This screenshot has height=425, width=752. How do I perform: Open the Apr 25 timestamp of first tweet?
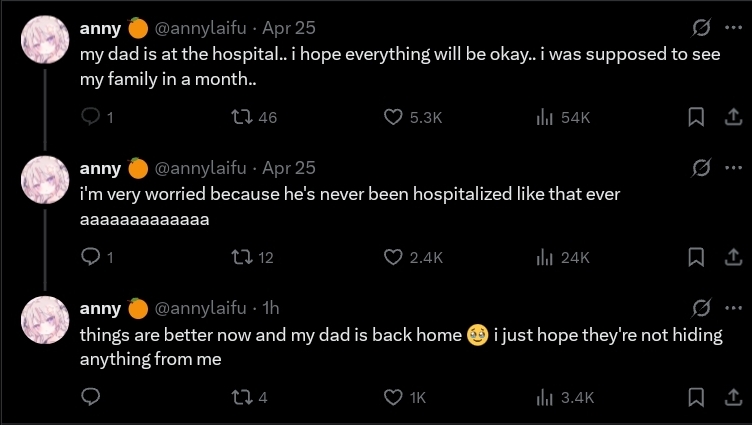point(289,28)
